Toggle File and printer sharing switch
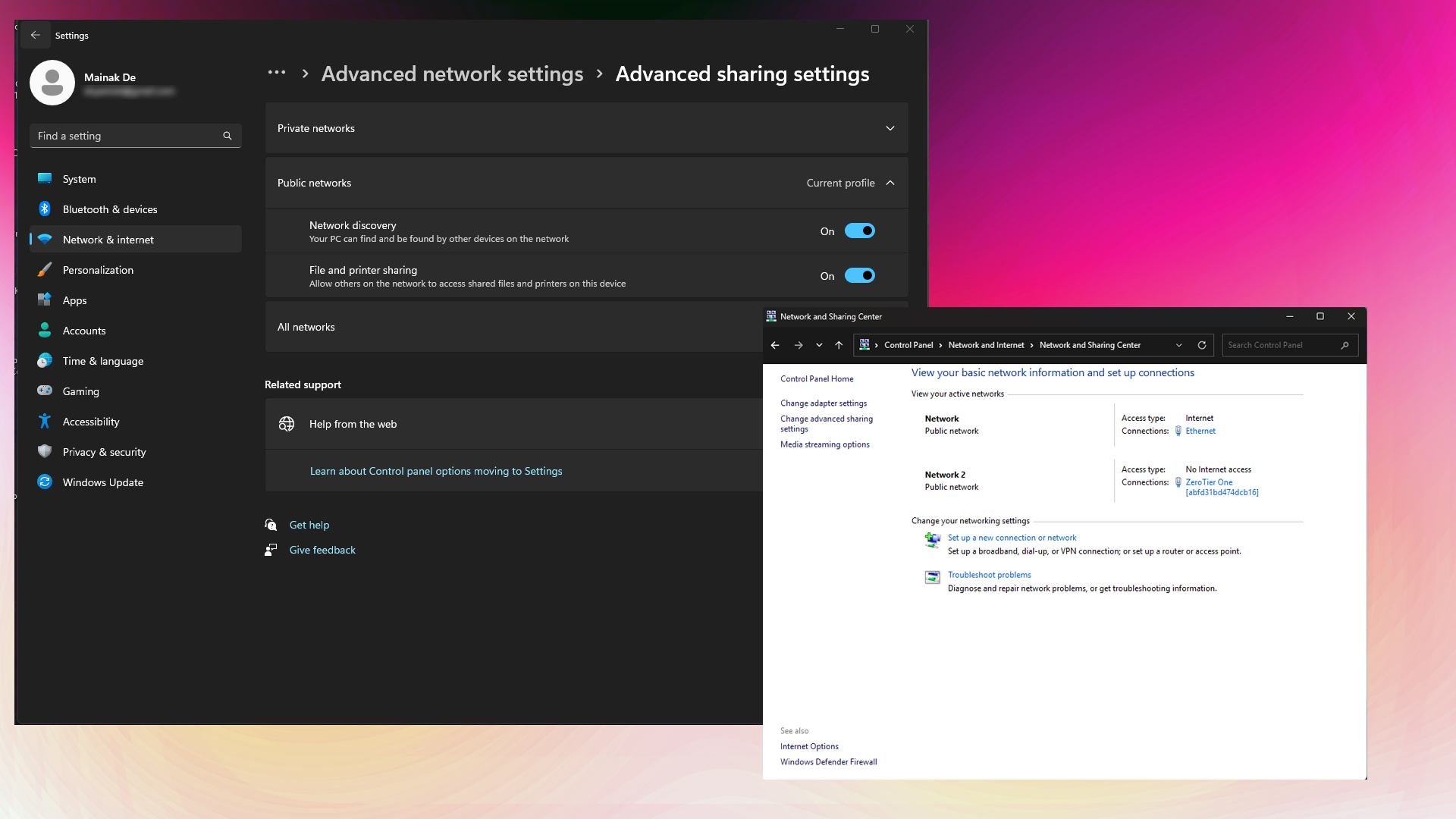This screenshot has width=1456, height=819. (860, 276)
